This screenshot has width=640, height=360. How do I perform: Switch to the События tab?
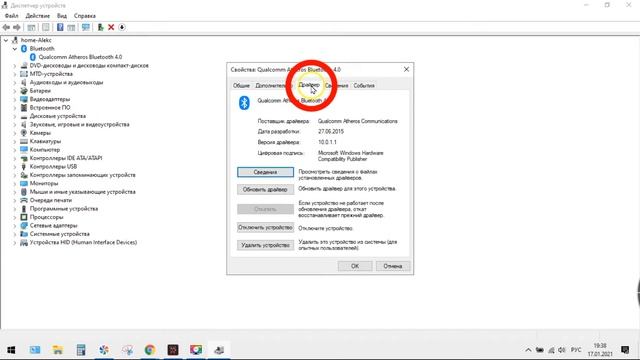click(364, 85)
